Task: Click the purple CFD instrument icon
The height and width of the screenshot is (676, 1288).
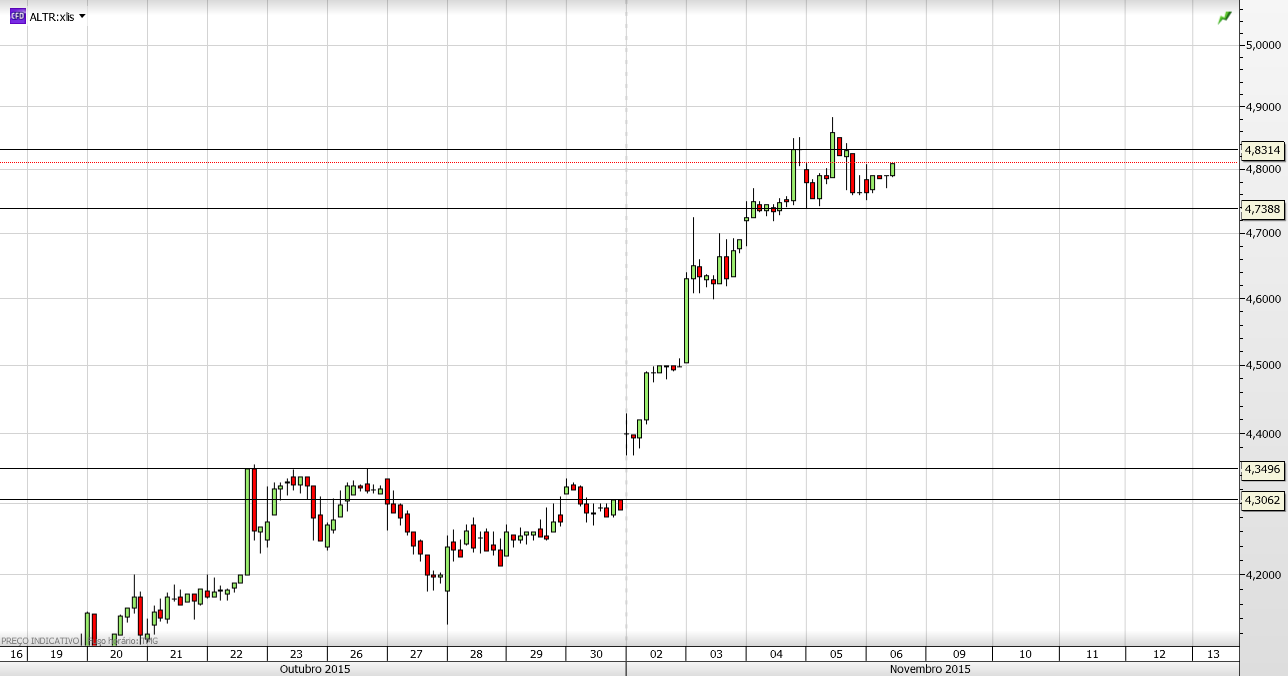Action: [x=17, y=16]
